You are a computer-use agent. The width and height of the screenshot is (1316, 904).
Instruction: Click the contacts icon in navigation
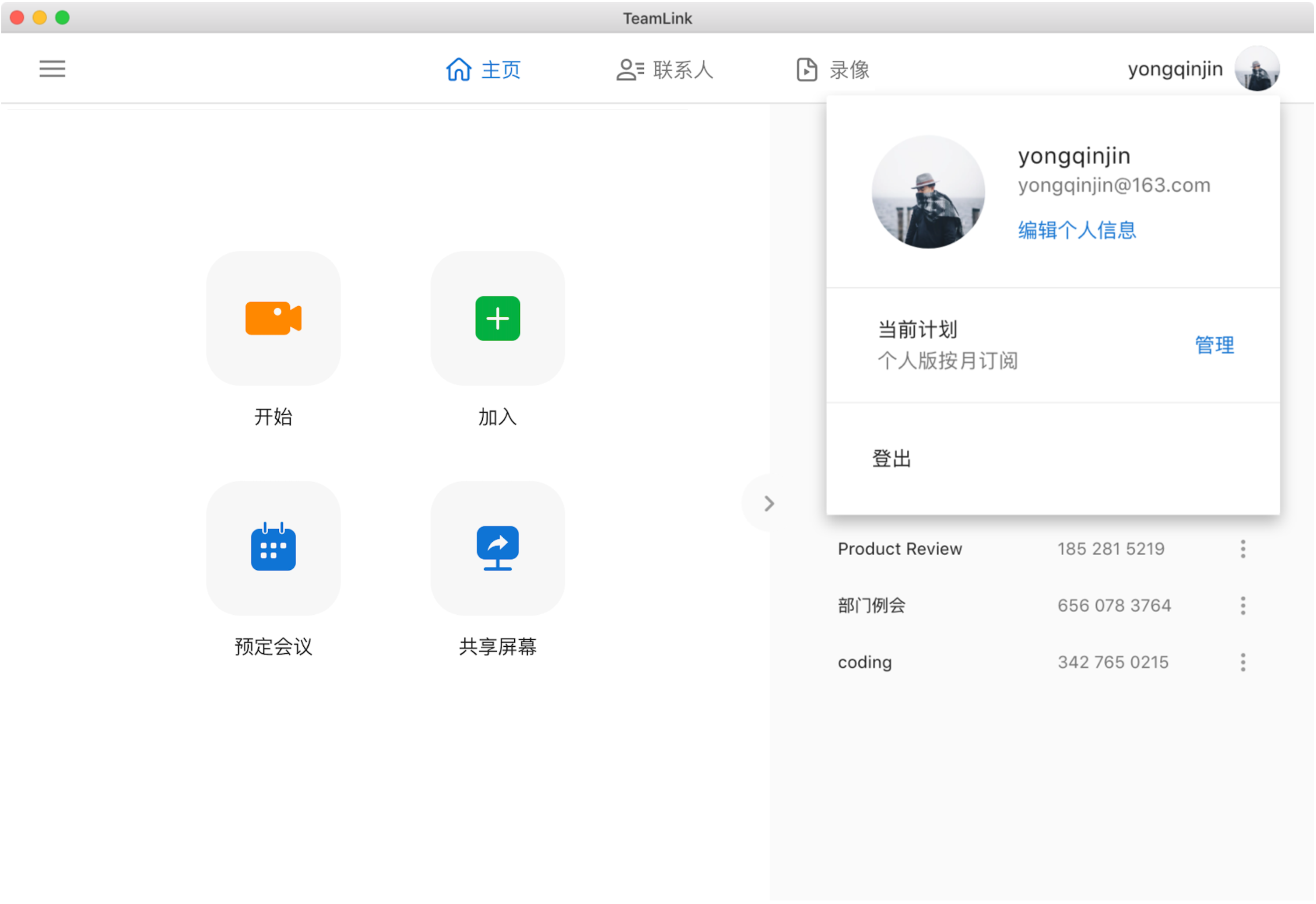[630, 70]
